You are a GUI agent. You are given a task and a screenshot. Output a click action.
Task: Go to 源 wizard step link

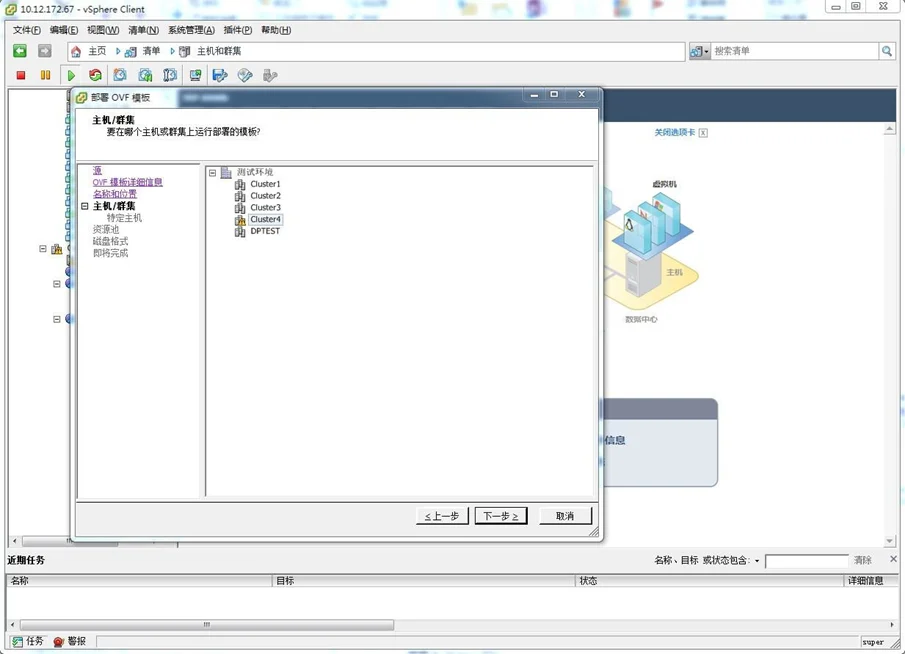click(x=97, y=170)
